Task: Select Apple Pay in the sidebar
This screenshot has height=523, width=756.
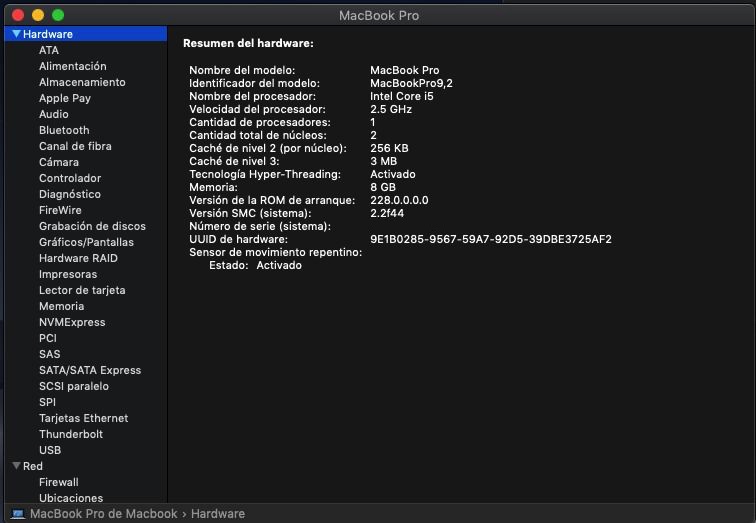Action: pyautogui.click(x=65, y=98)
